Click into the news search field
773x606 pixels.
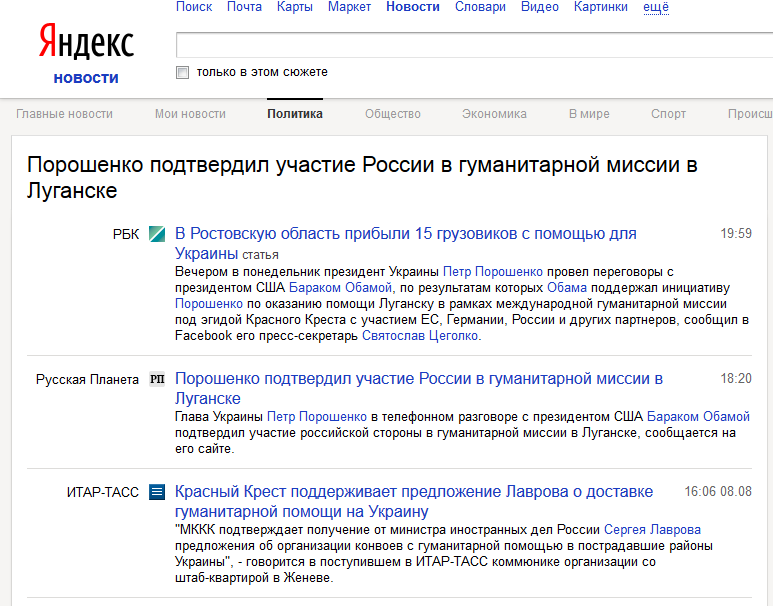(x=470, y=46)
